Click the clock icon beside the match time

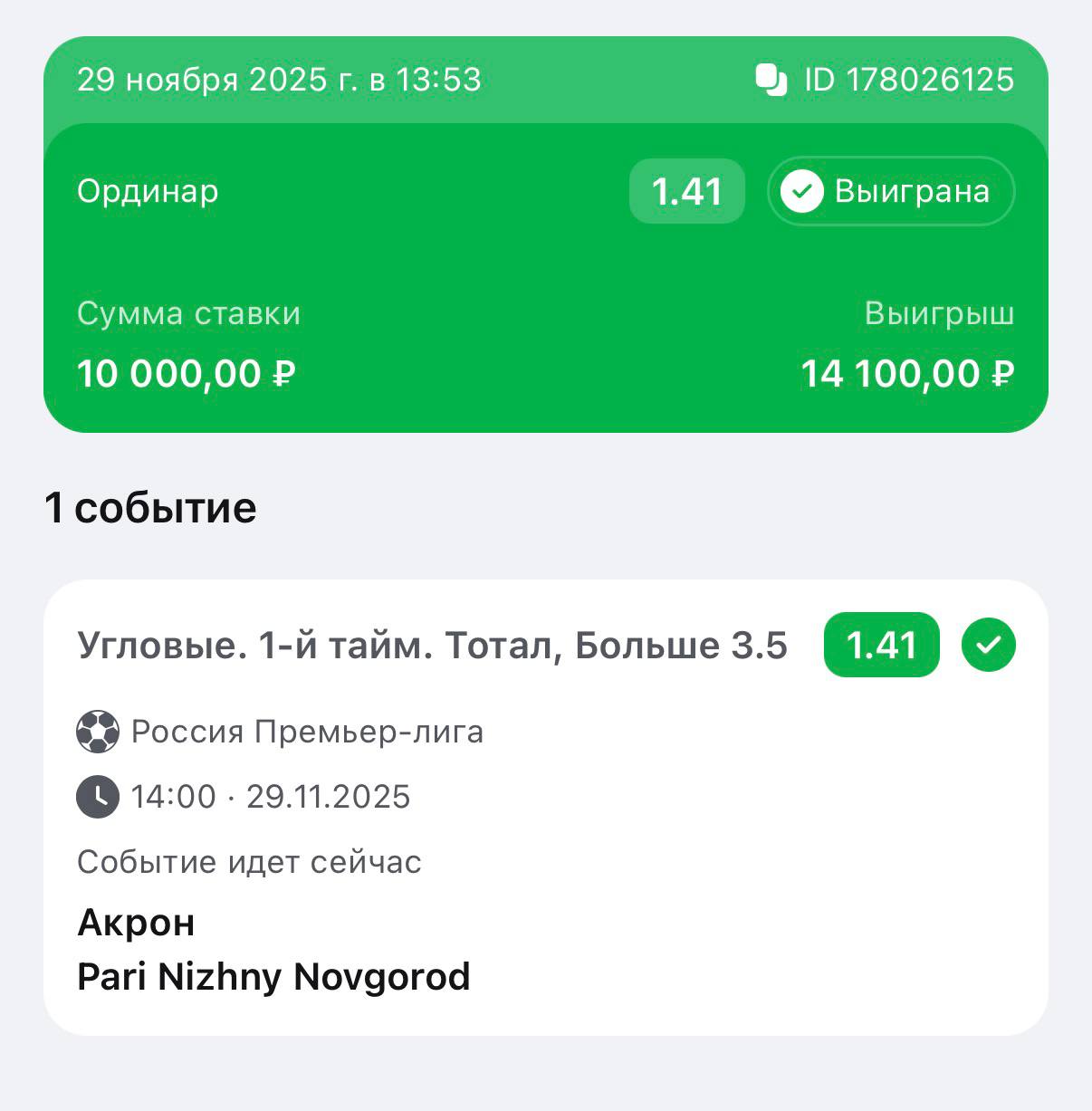point(98,797)
